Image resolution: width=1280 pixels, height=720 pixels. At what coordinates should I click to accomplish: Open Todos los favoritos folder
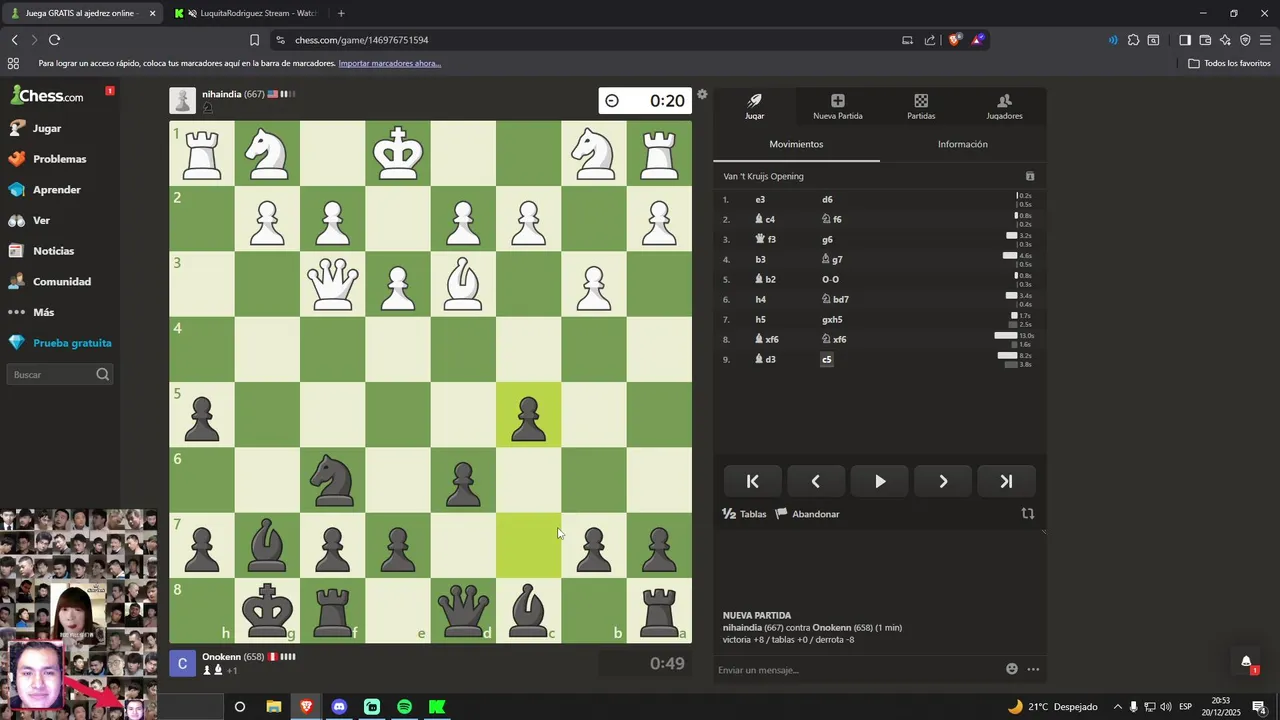1229,63
